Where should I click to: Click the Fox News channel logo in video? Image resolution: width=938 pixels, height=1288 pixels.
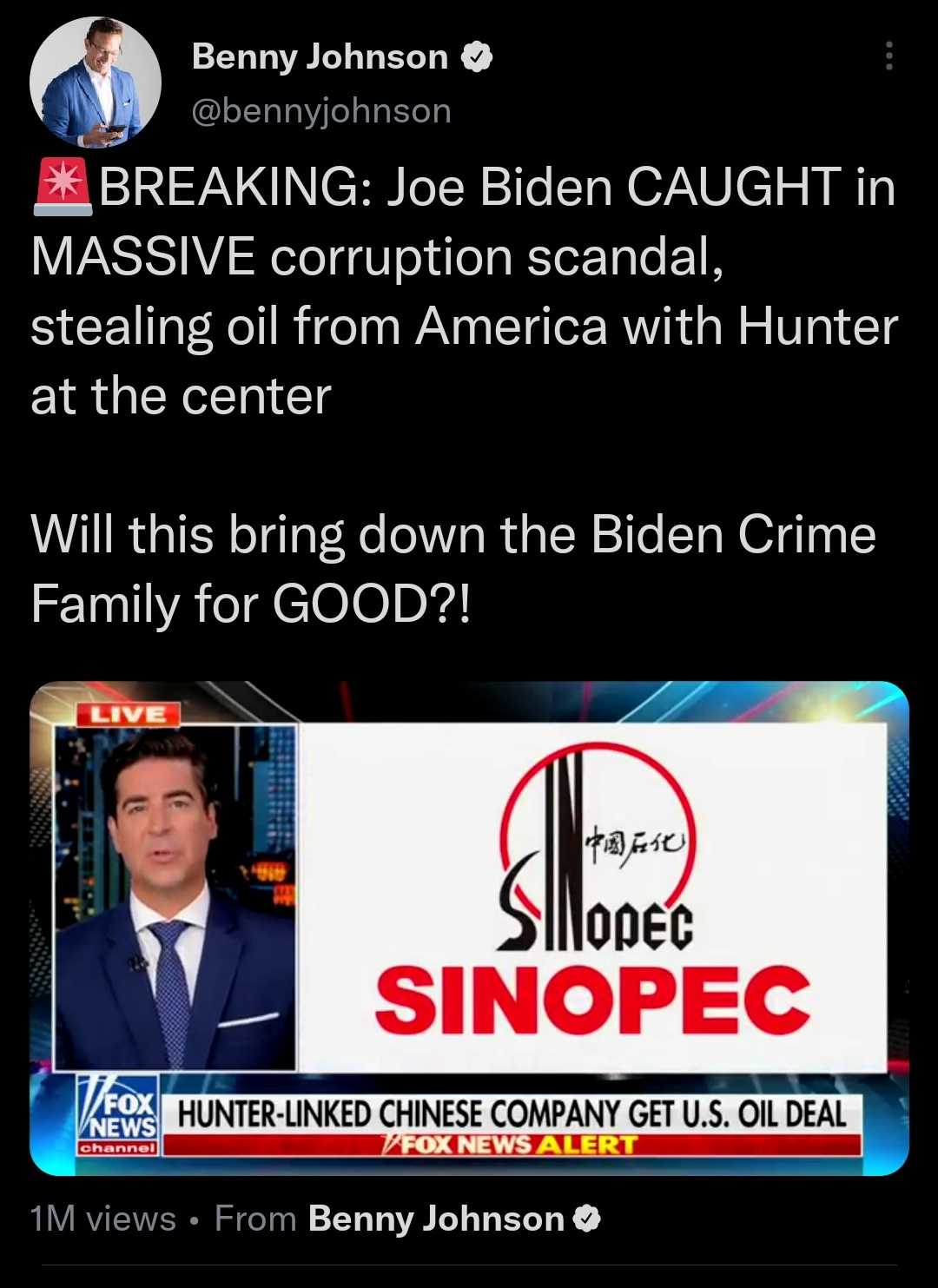point(118,1116)
